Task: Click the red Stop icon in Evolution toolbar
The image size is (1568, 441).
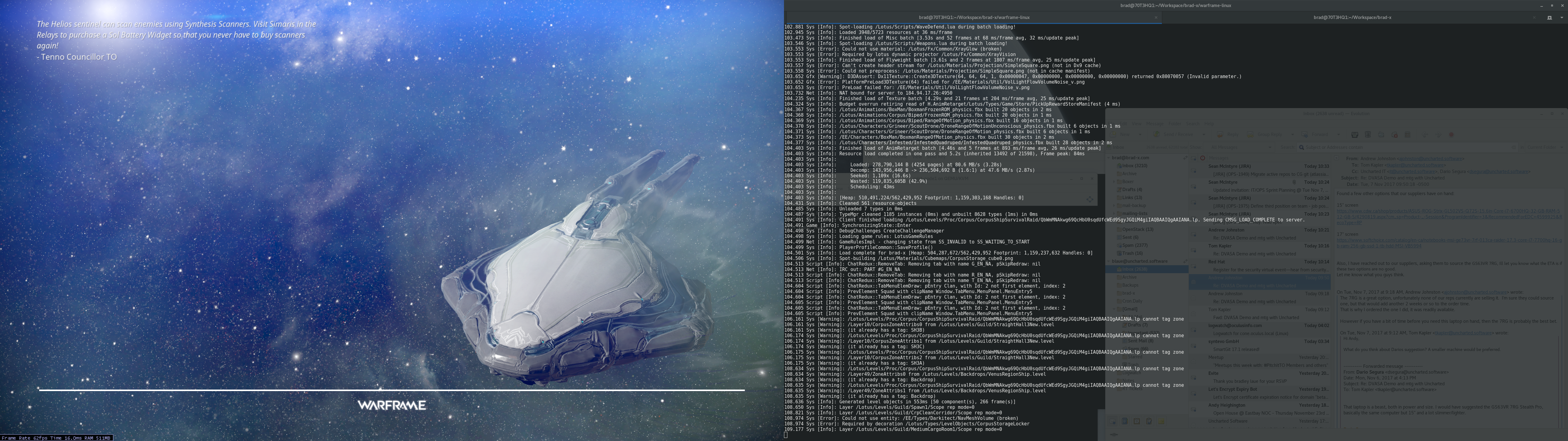Action: 1451,135
